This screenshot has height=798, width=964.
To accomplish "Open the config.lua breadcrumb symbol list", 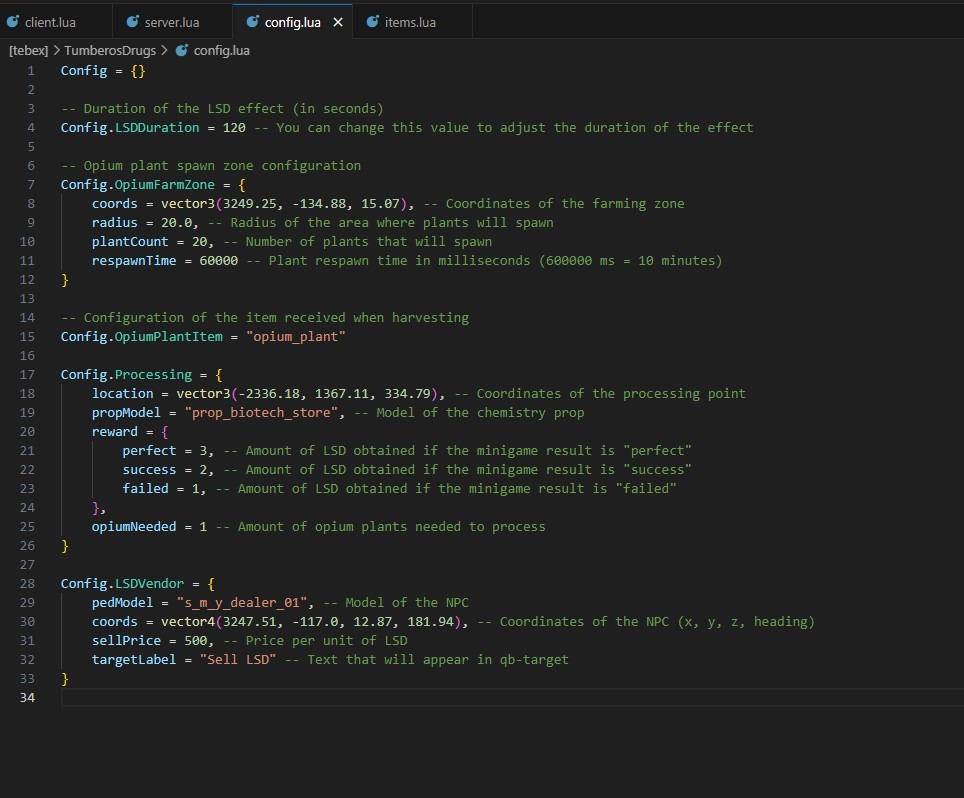I will [221, 49].
